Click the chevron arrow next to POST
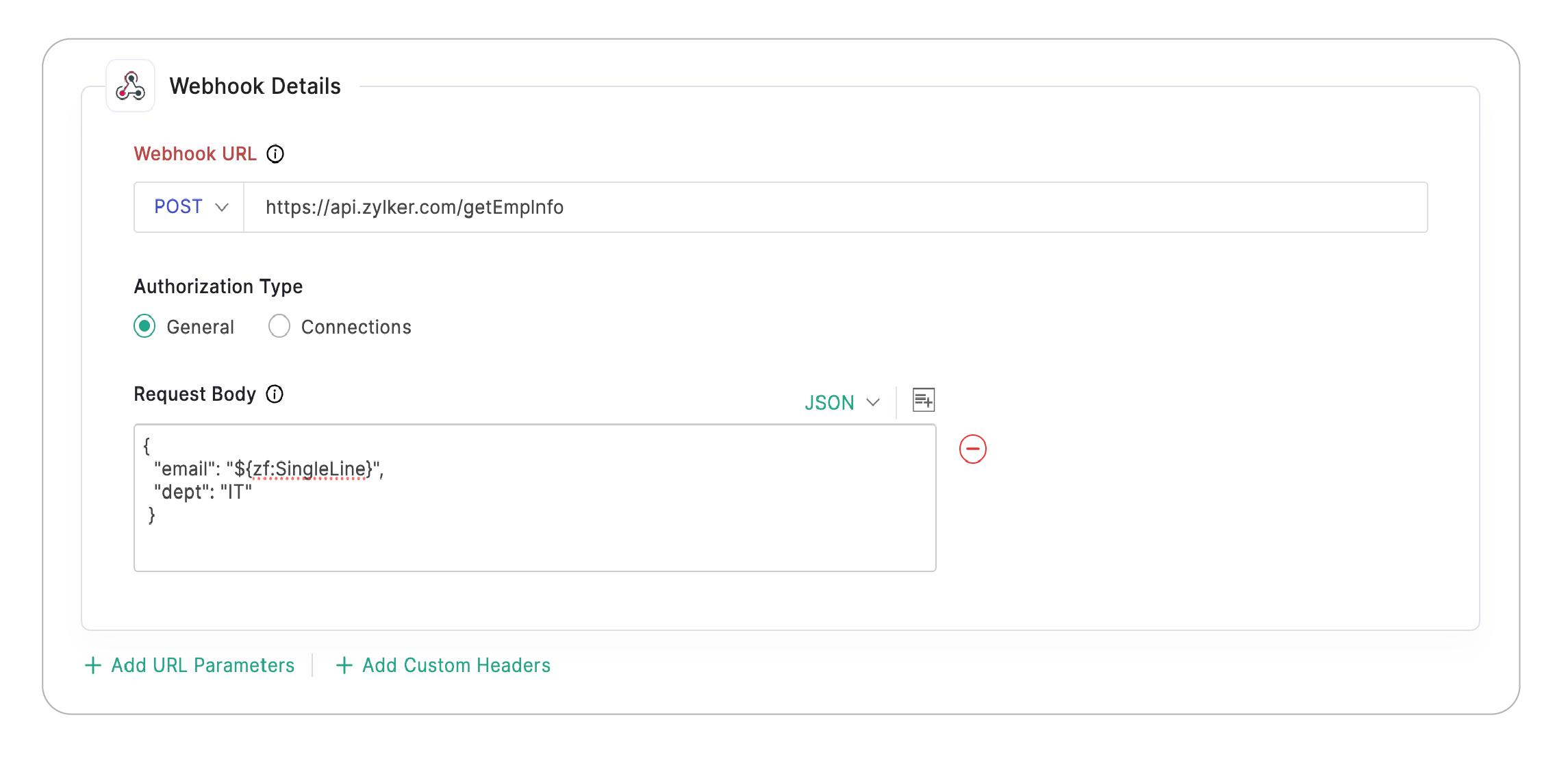The height and width of the screenshot is (757, 1568). pyautogui.click(x=222, y=208)
